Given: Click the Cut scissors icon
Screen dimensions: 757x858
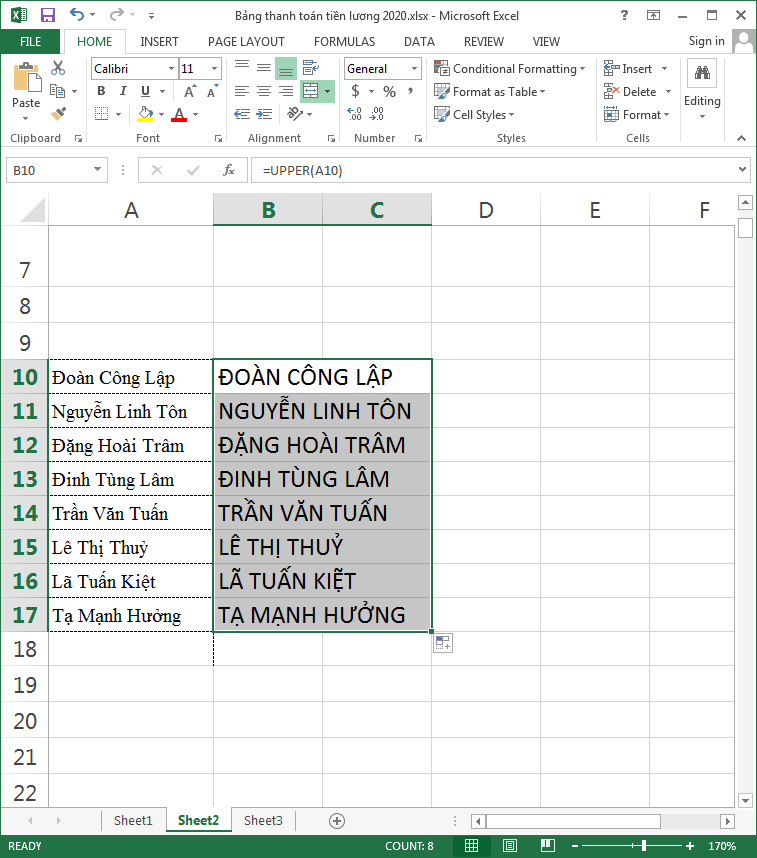Looking at the screenshot, I should tap(58, 68).
